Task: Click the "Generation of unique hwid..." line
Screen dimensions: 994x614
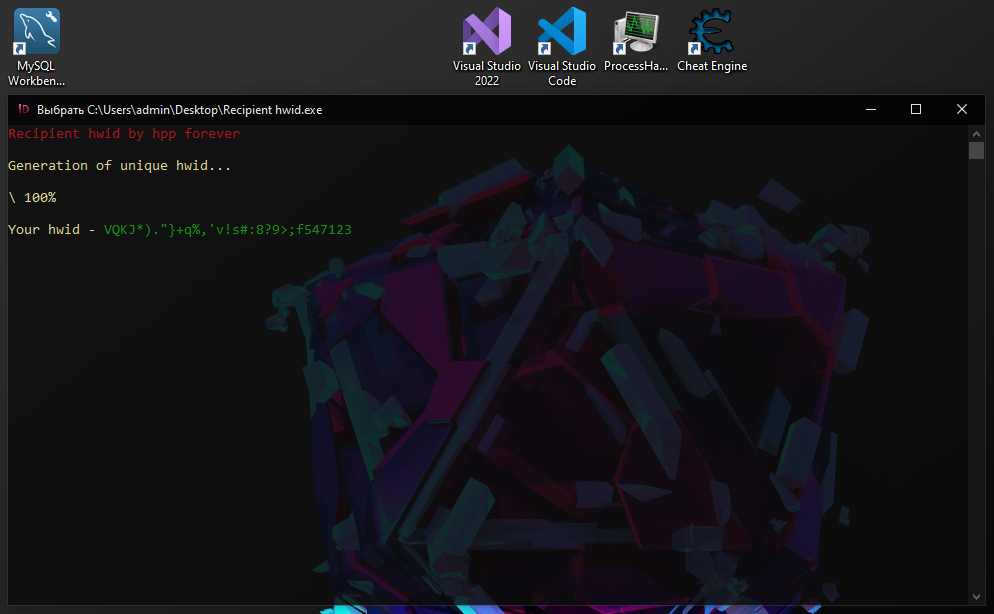Action: tap(119, 166)
